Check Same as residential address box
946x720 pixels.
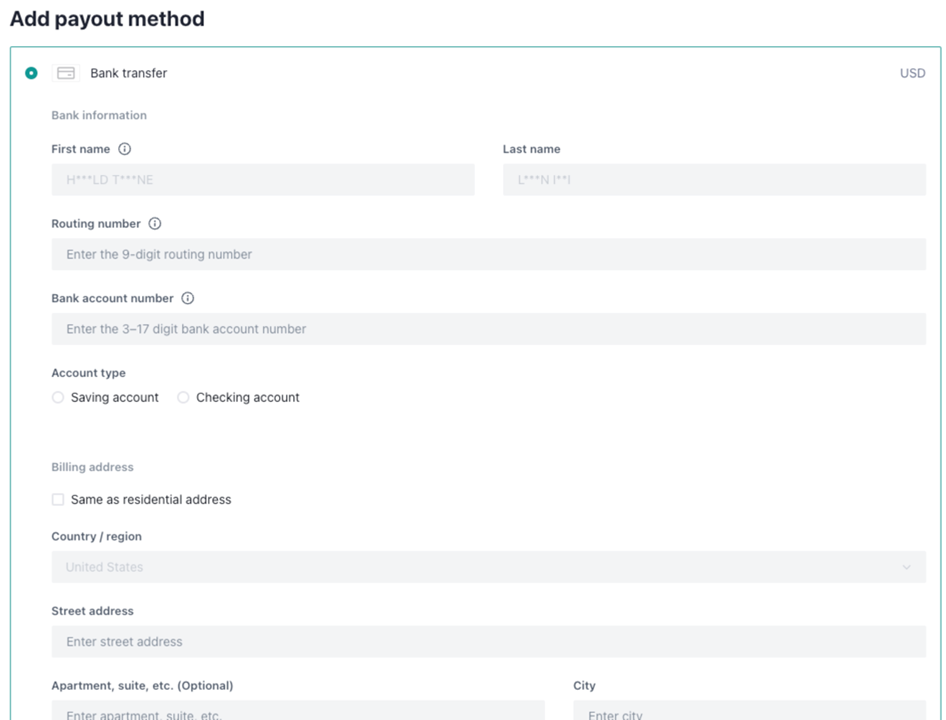(58, 500)
